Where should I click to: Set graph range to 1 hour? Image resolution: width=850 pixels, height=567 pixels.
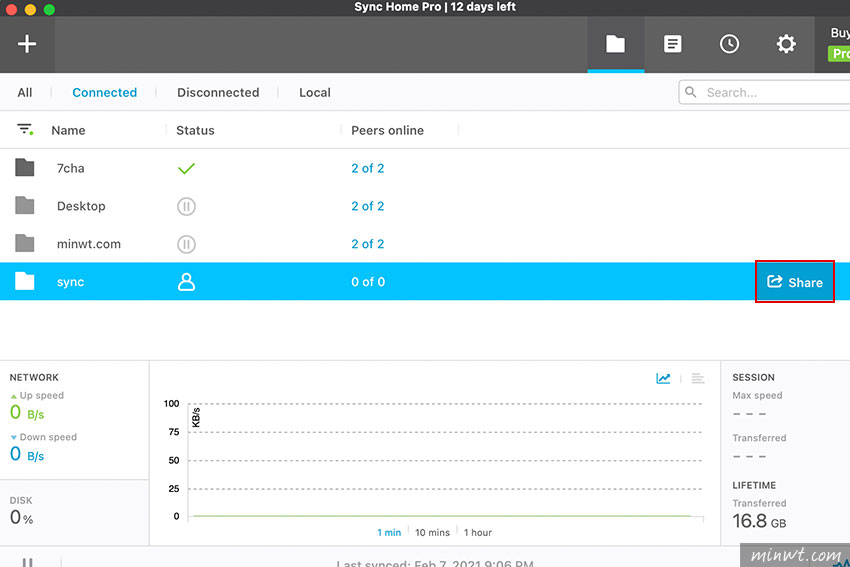tap(478, 532)
